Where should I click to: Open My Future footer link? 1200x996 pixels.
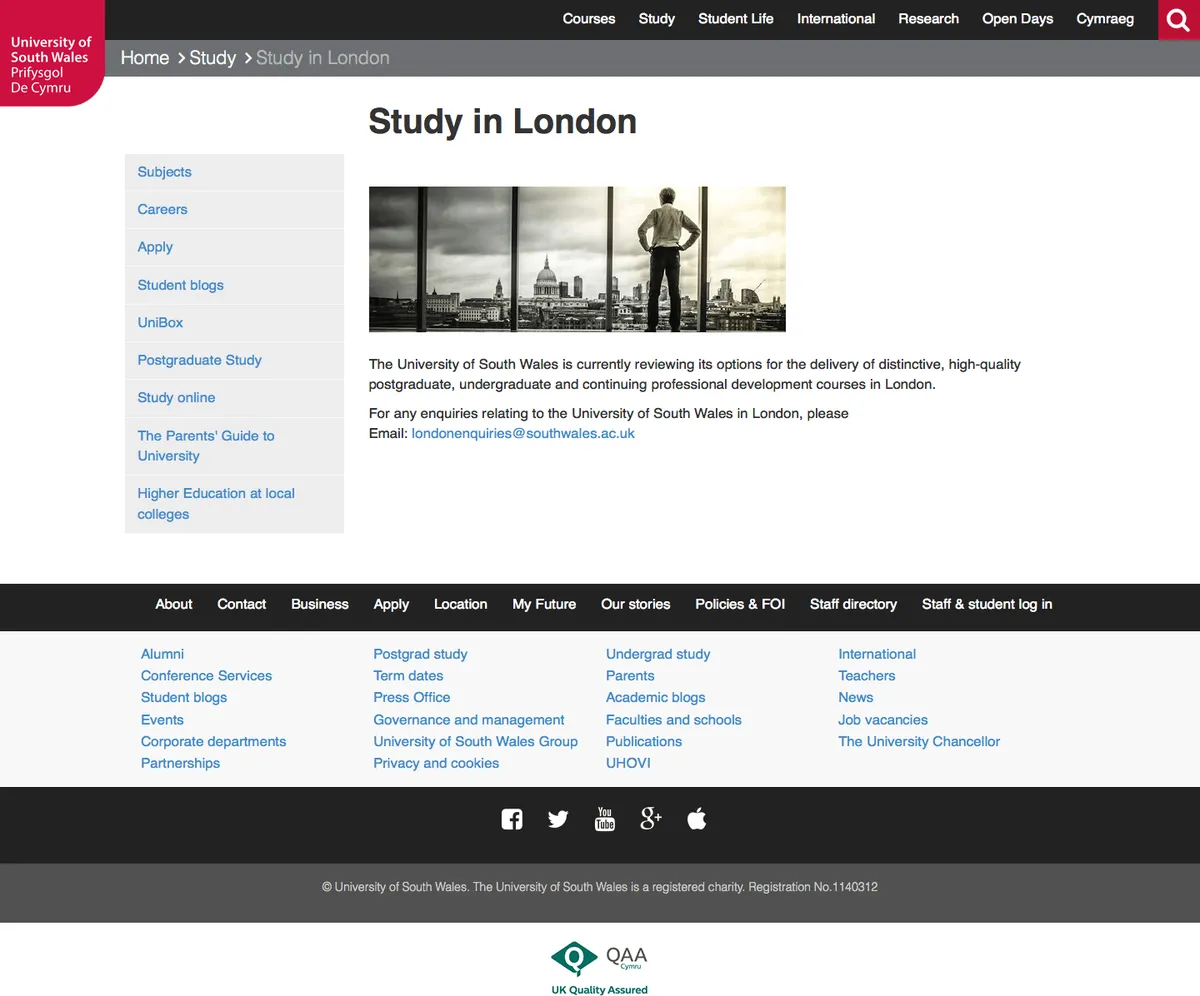[x=544, y=604]
